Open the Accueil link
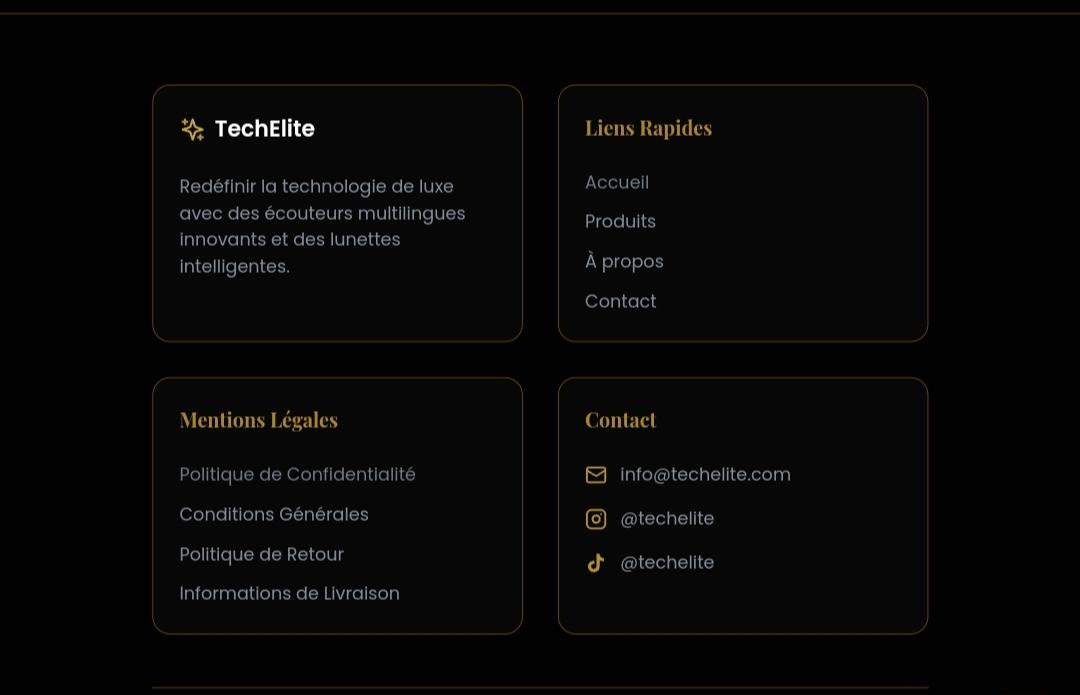Screen dimensions: 1080x695 (616, 183)
